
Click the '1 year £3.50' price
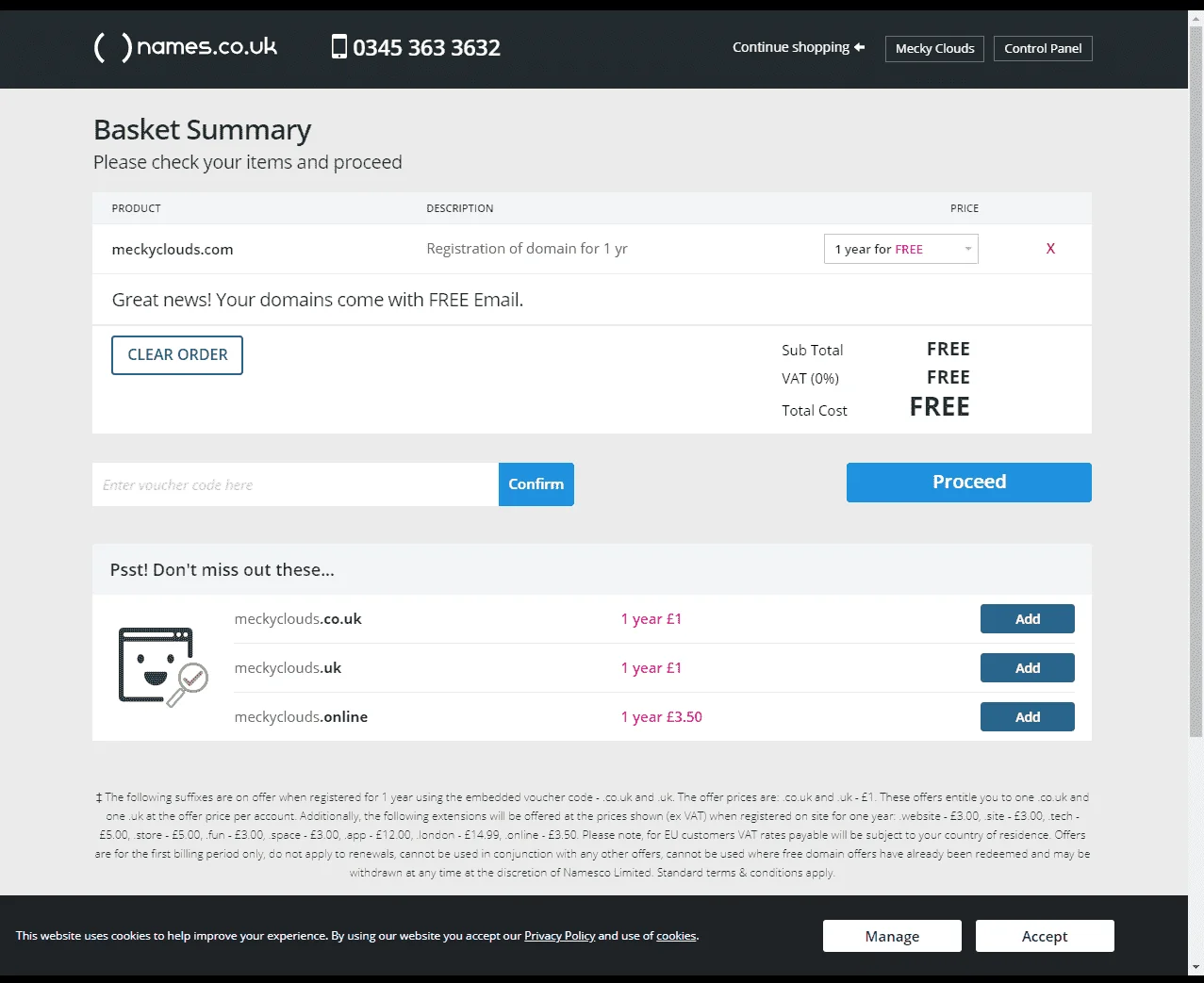[x=662, y=717]
